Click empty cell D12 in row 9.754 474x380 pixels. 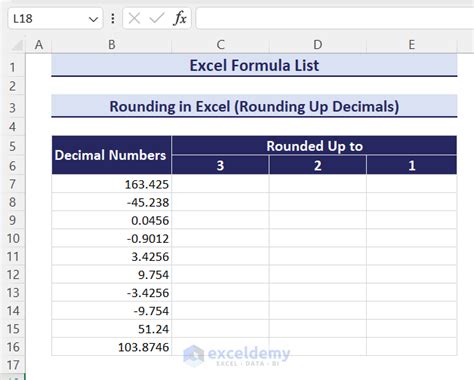pos(318,274)
